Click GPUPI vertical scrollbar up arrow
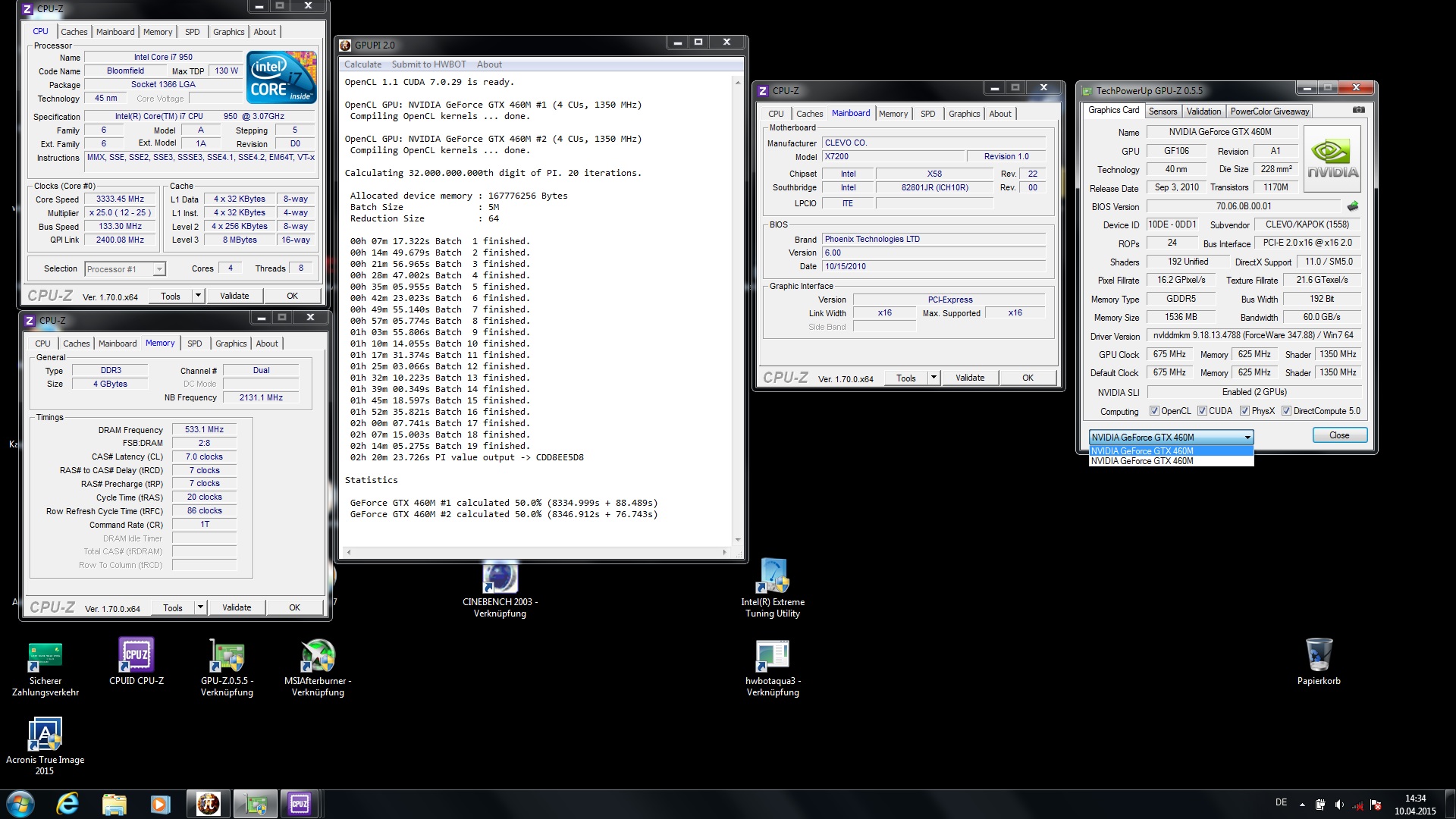 point(738,82)
